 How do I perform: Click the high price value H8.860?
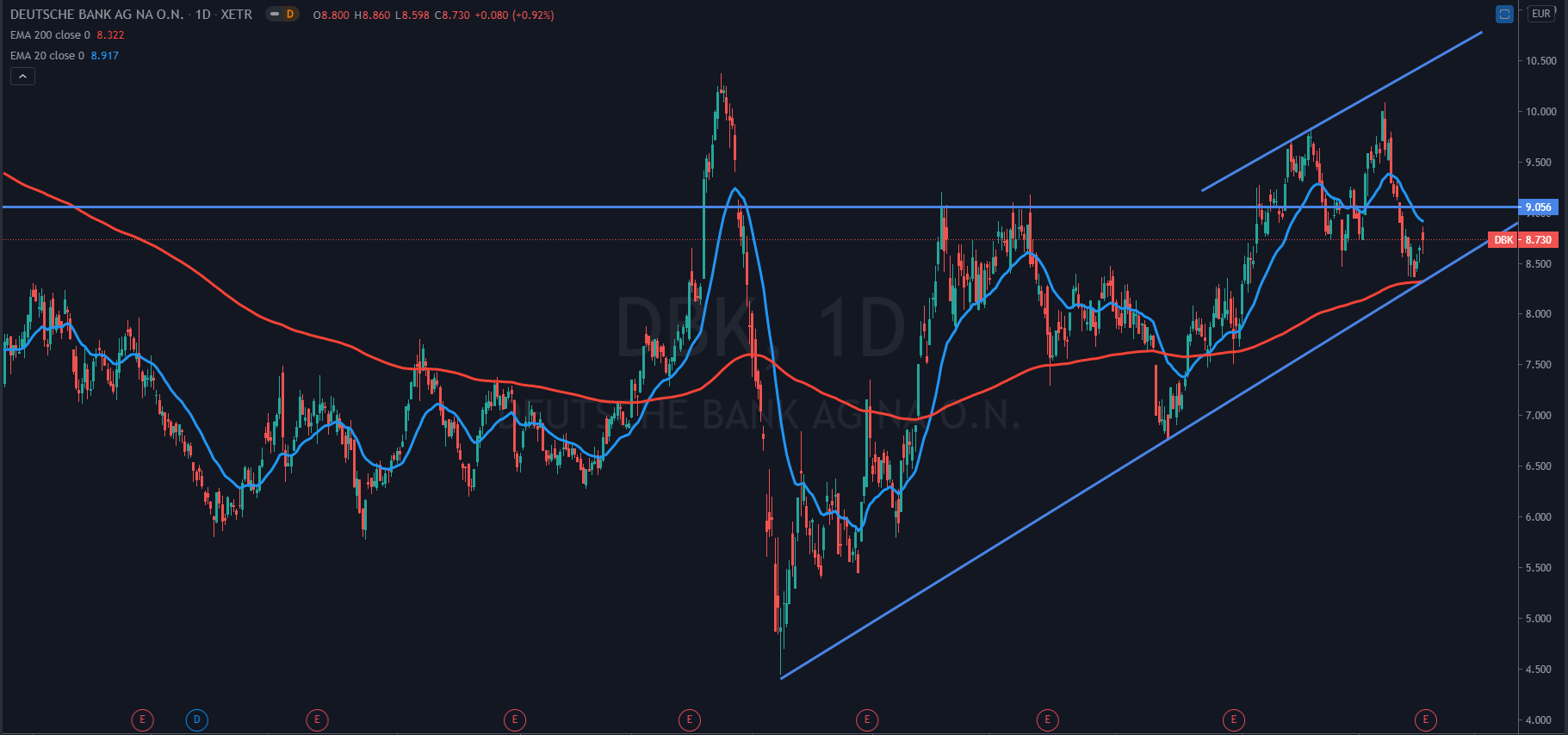click(x=372, y=15)
